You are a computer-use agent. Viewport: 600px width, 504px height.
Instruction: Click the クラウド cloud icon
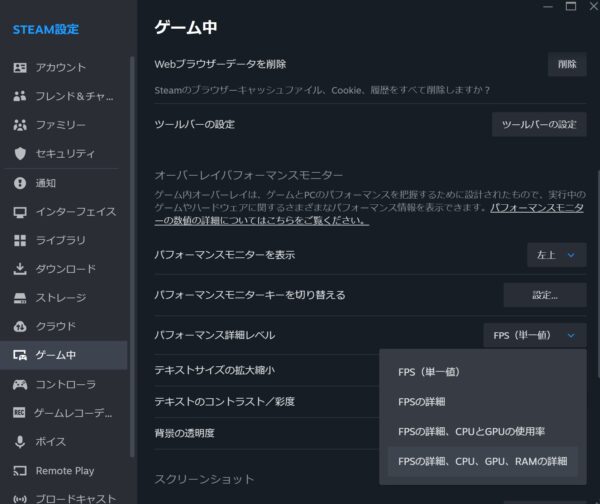tap(20, 326)
